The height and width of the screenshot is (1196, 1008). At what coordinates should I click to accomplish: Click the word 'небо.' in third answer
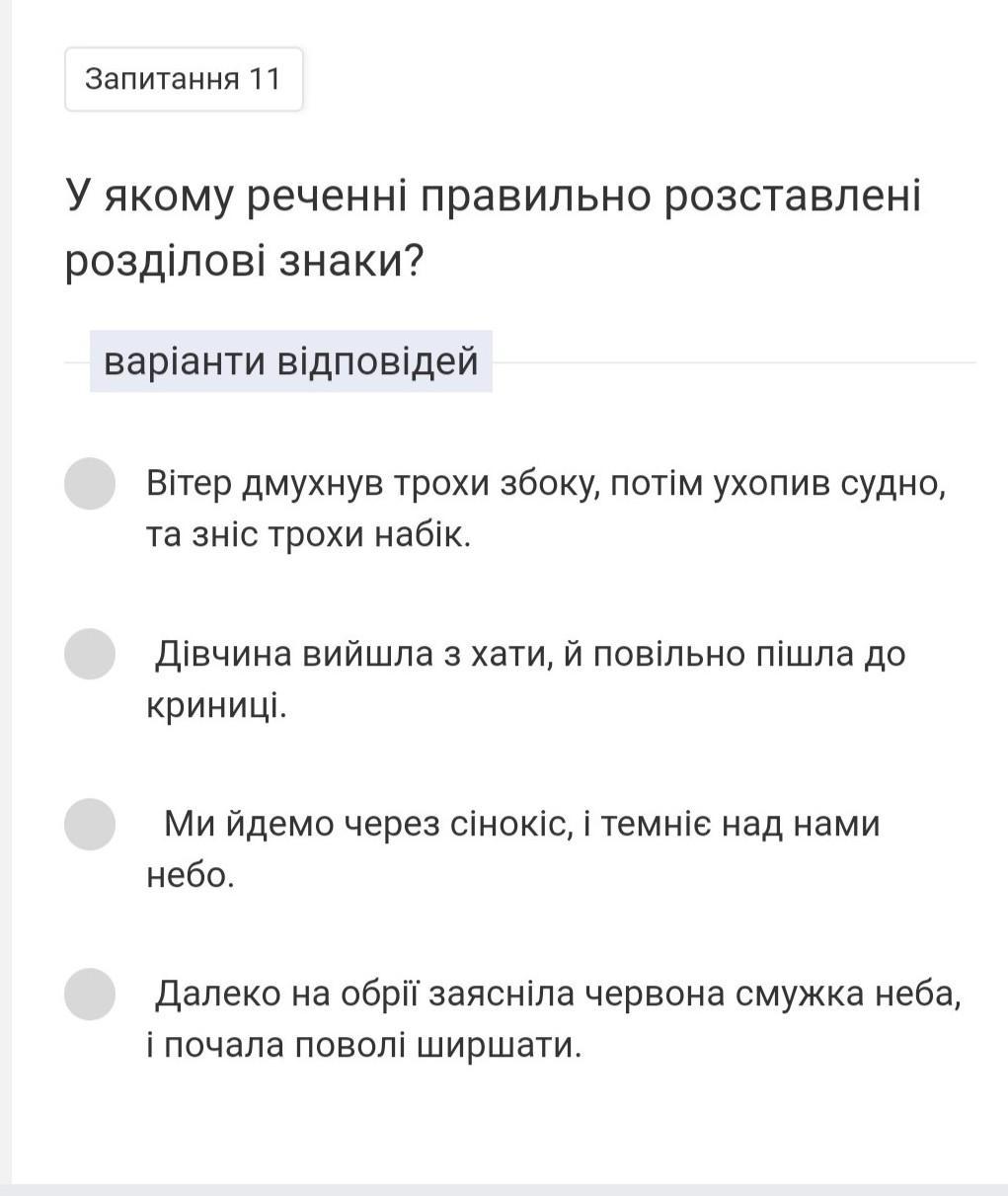(191, 875)
